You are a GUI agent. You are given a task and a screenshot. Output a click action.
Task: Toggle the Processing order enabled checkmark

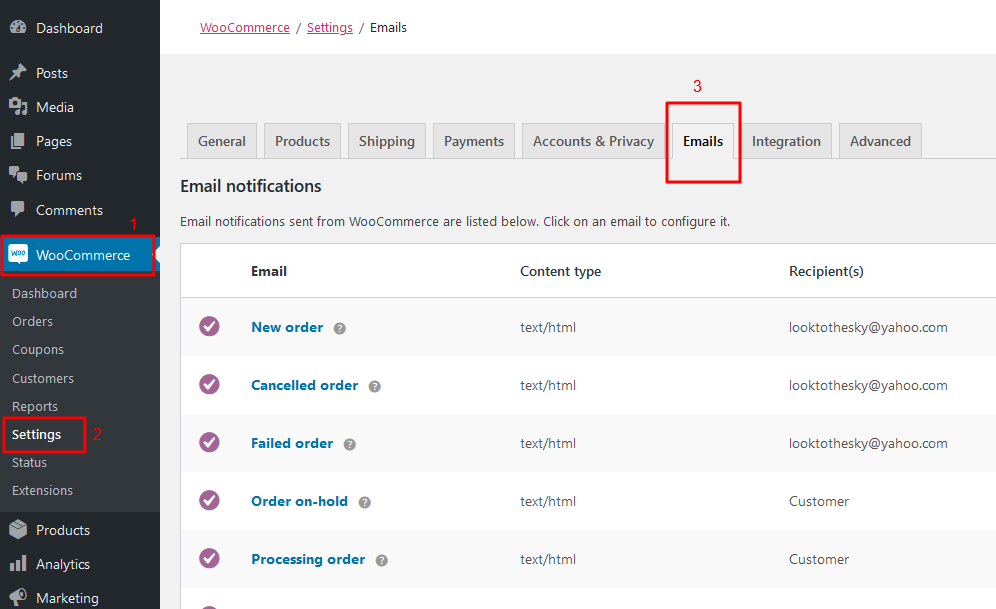click(210, 558)
